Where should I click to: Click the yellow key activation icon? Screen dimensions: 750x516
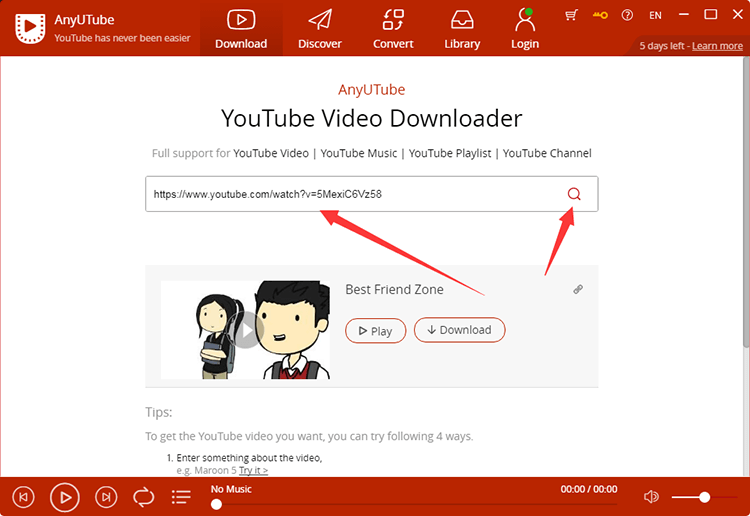[x=600, y=15]
